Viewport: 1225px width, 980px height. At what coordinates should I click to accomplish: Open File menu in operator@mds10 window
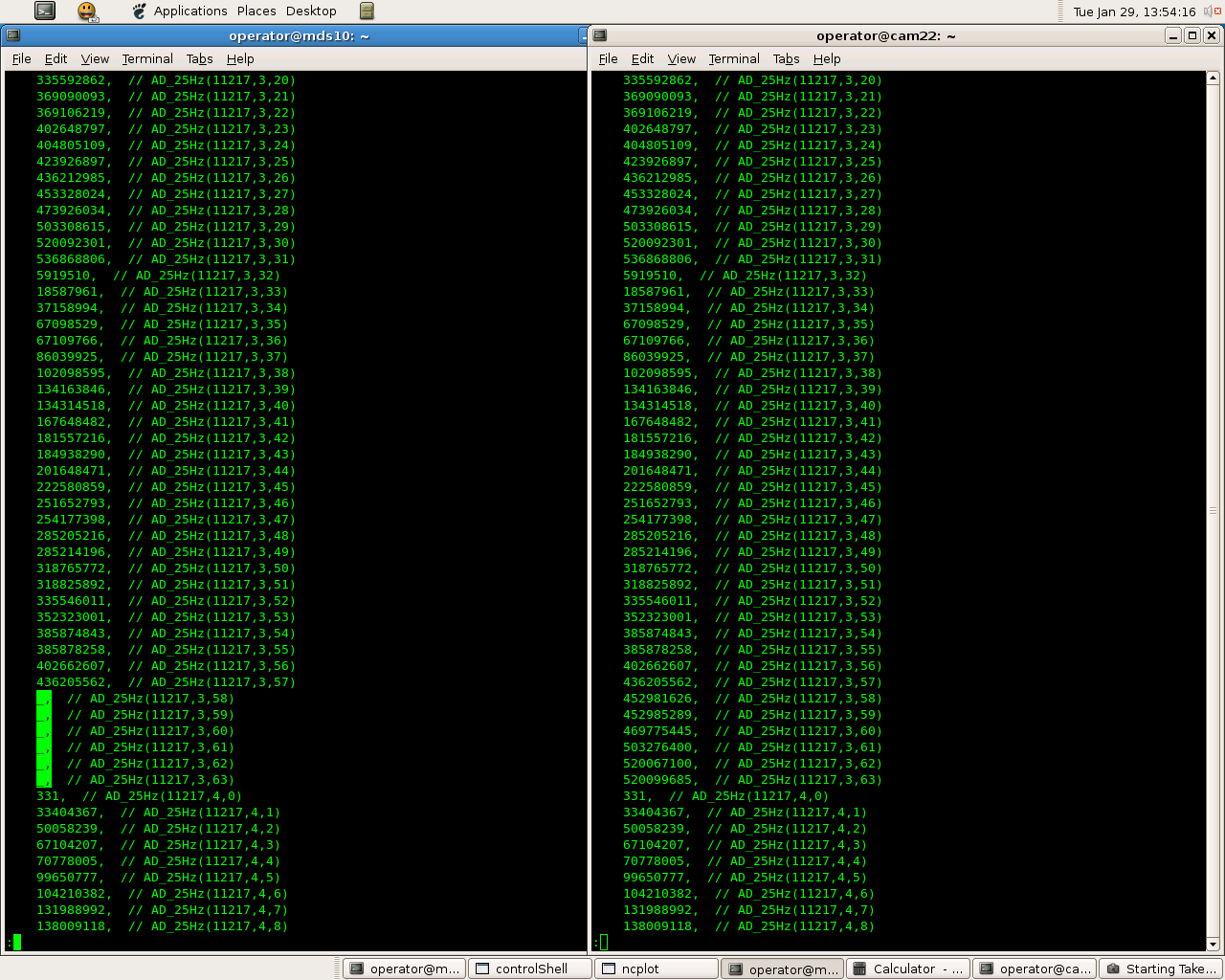click(22, 58)
